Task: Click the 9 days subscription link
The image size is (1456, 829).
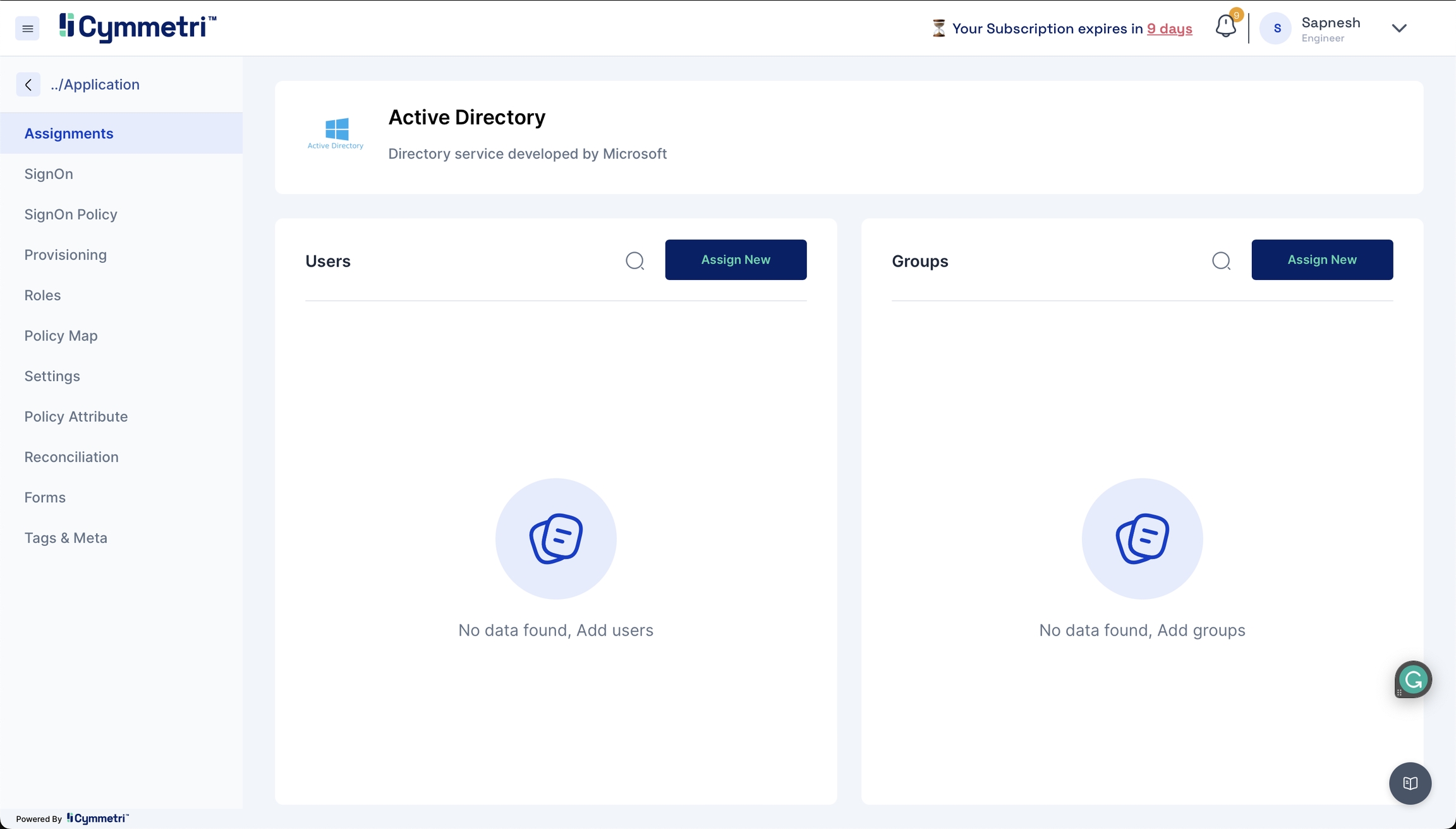Action: pyautogui.click(x=1169, y=28)
